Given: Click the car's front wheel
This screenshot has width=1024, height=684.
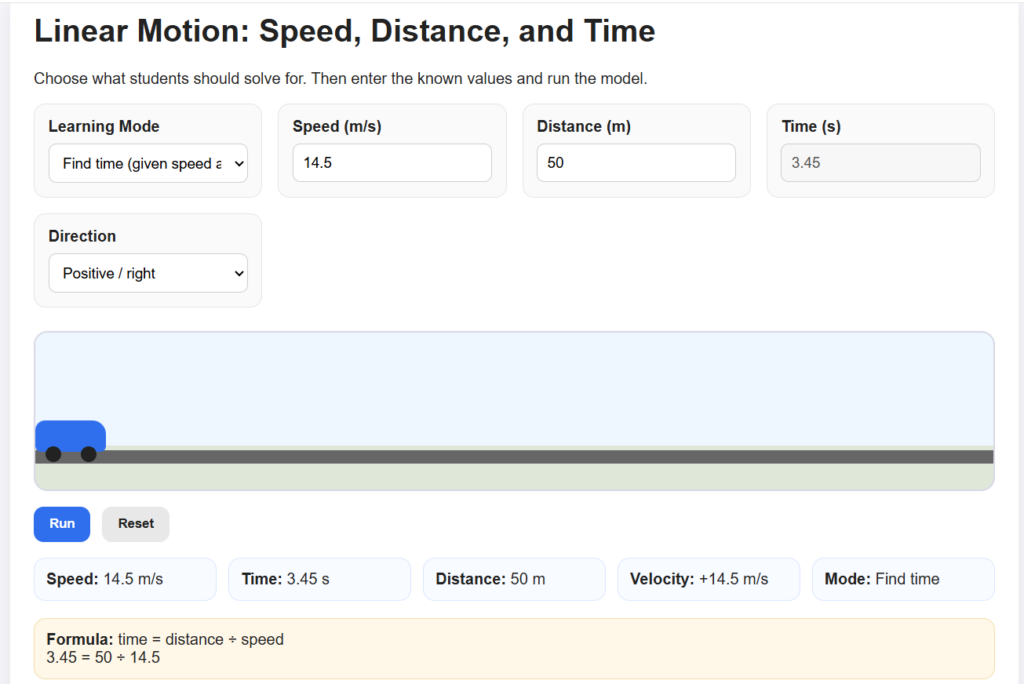Looking at the screenshot, I should pyautogui.click(x=89, y=455).
